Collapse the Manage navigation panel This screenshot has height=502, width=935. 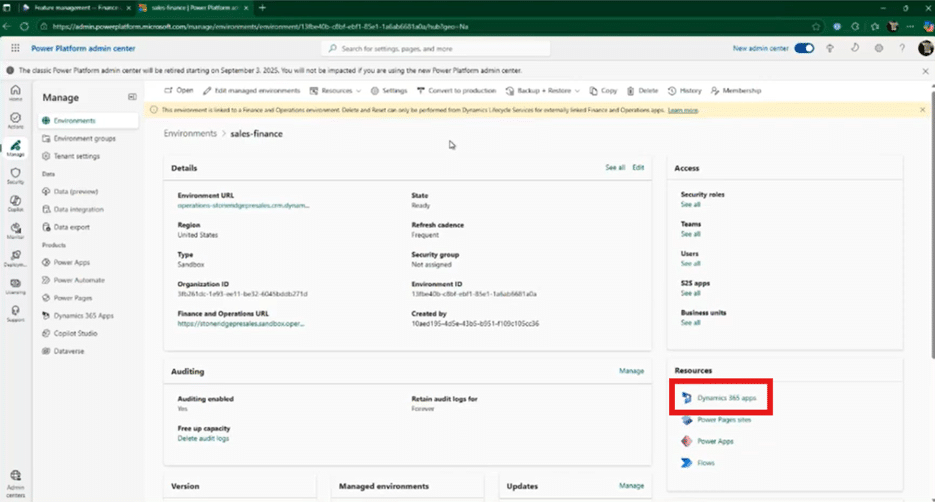pos(132,97)
